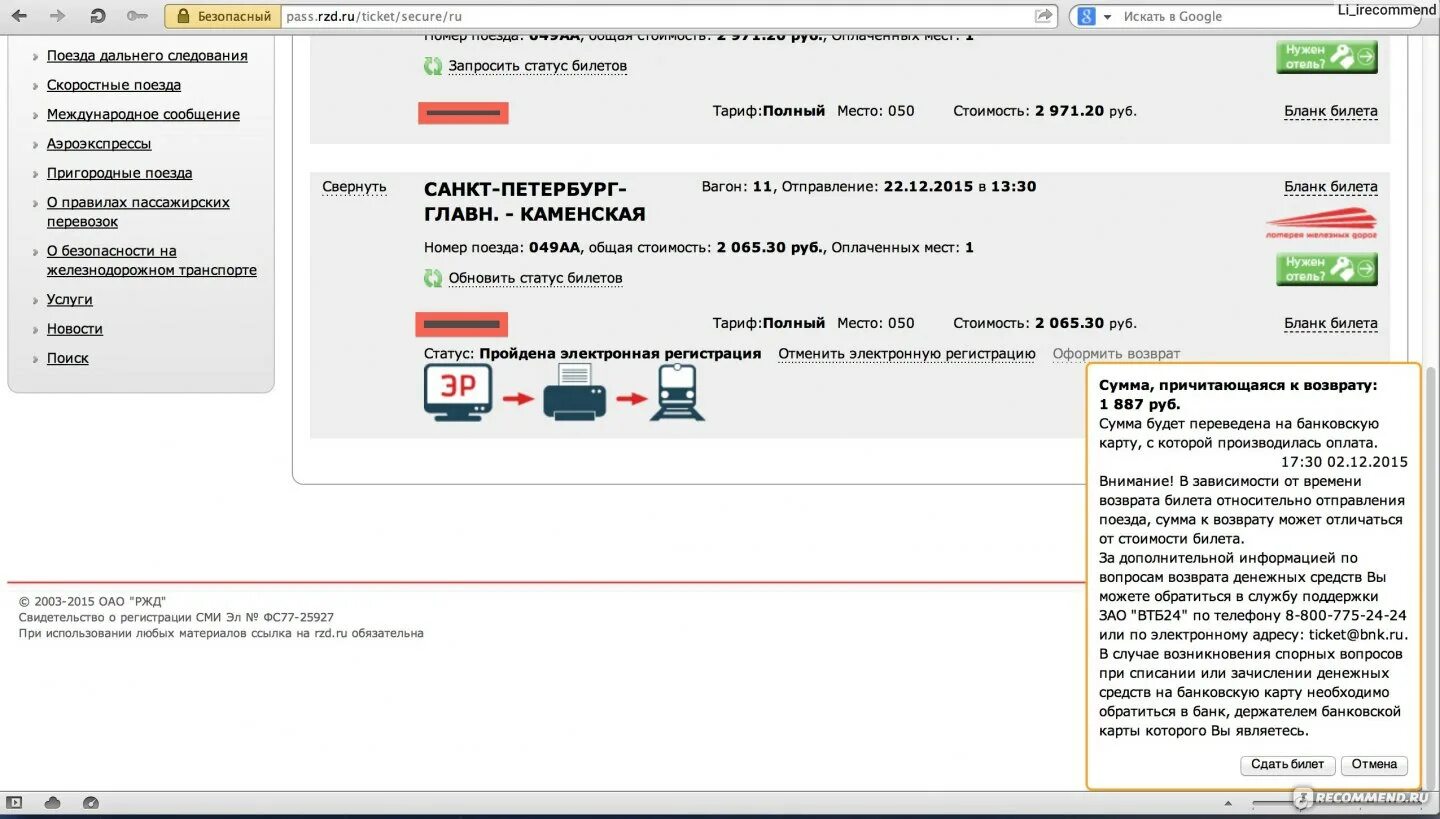Confirm refund with Сдать билет button
This screenshot has width=1440, height=819.
(x=1288, y=764)
